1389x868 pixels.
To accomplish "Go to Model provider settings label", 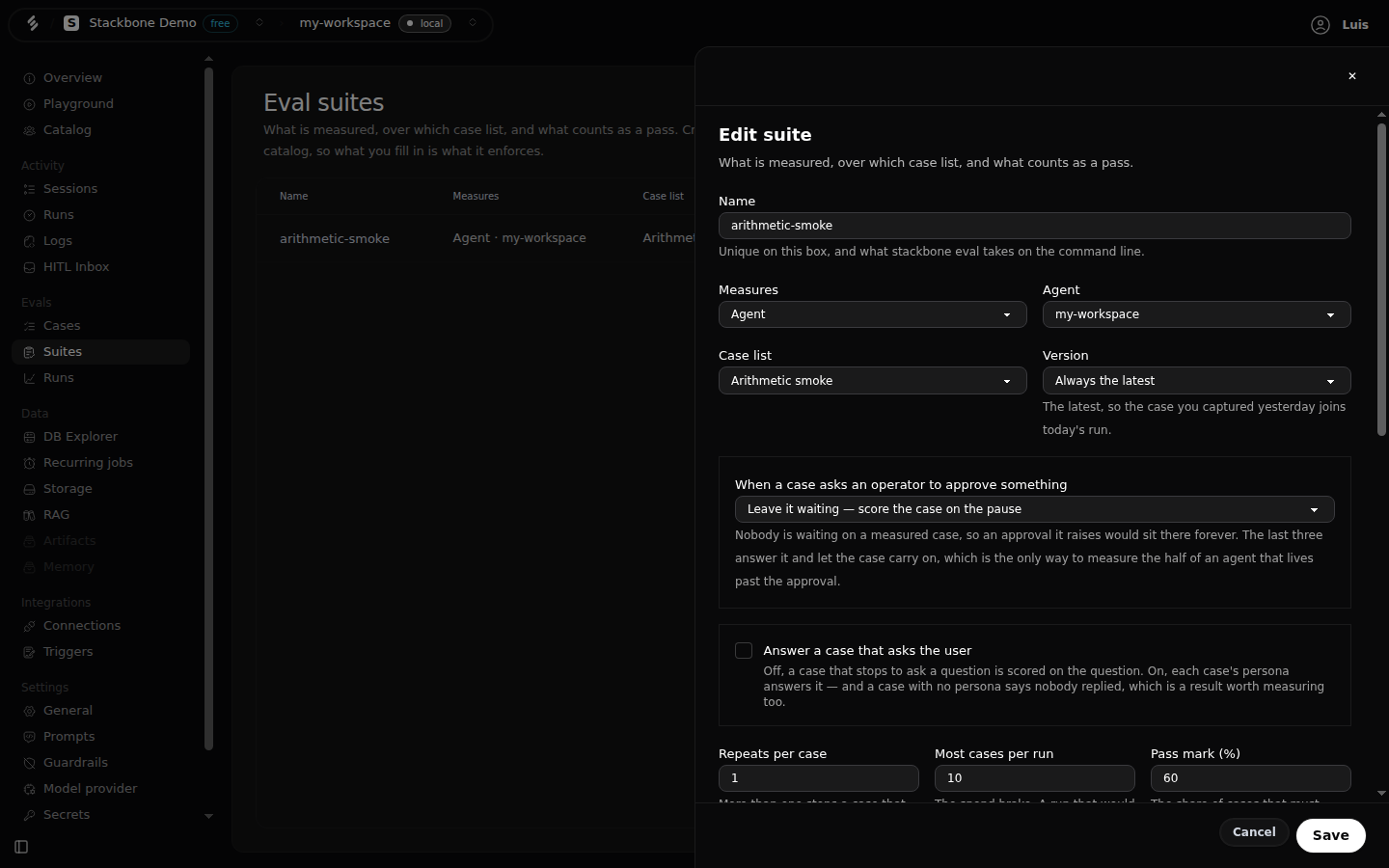I will pyautogui.click(x=90, y=789).
